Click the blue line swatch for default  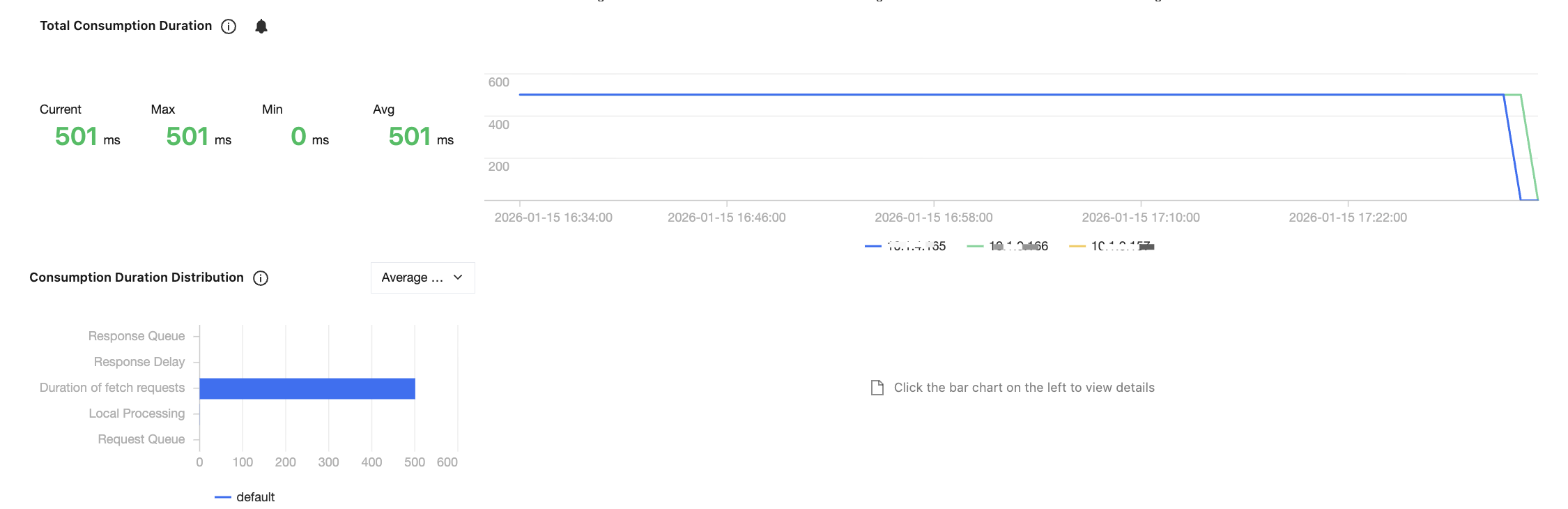point(223,497)
